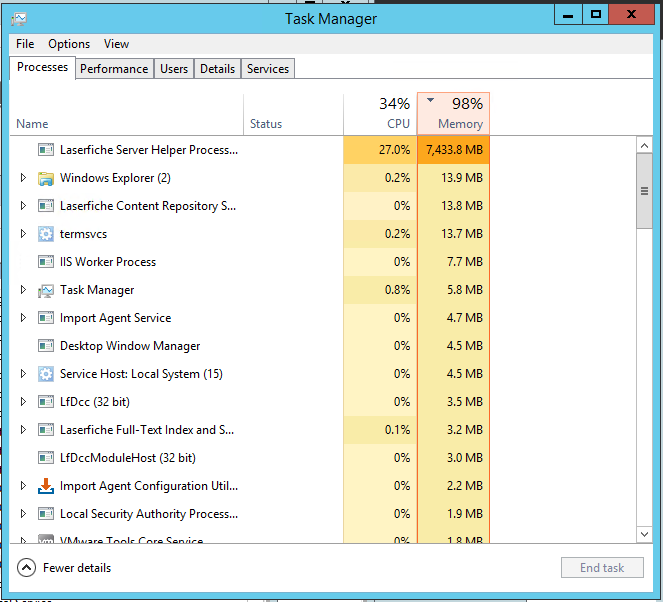Click the Task Manager row icon

[46, 290]
